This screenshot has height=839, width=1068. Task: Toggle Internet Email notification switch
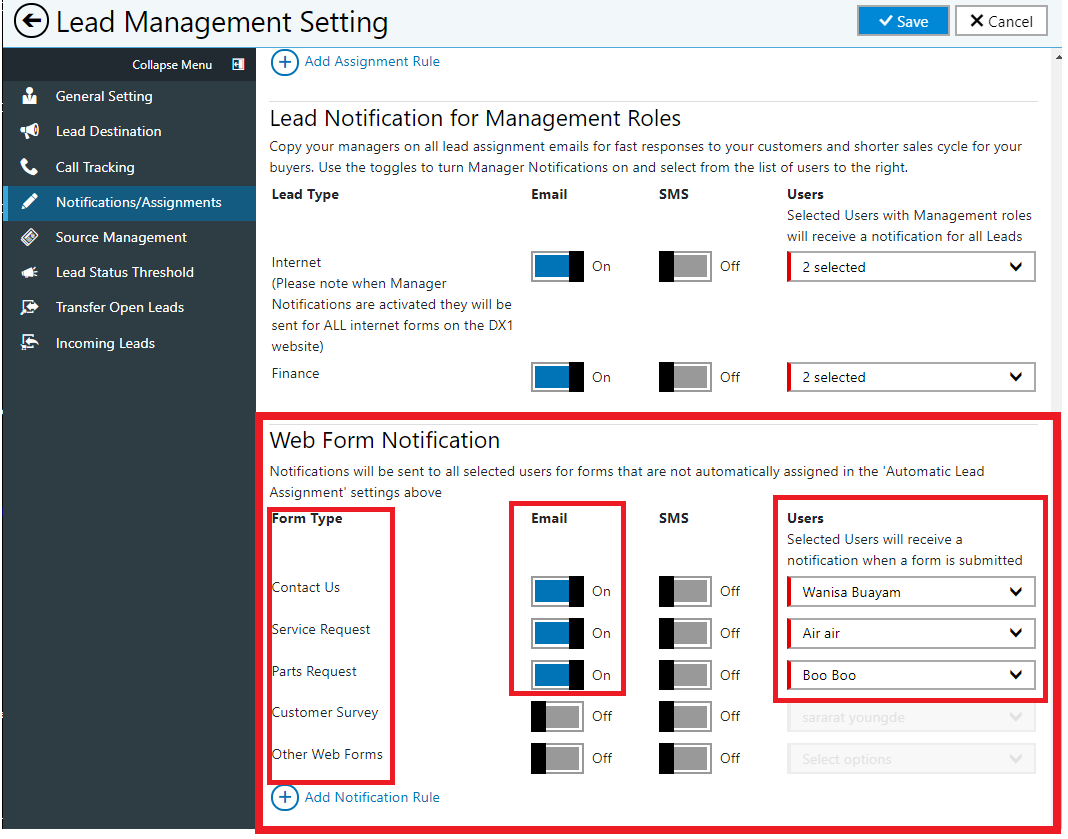[x=557, y=266]
